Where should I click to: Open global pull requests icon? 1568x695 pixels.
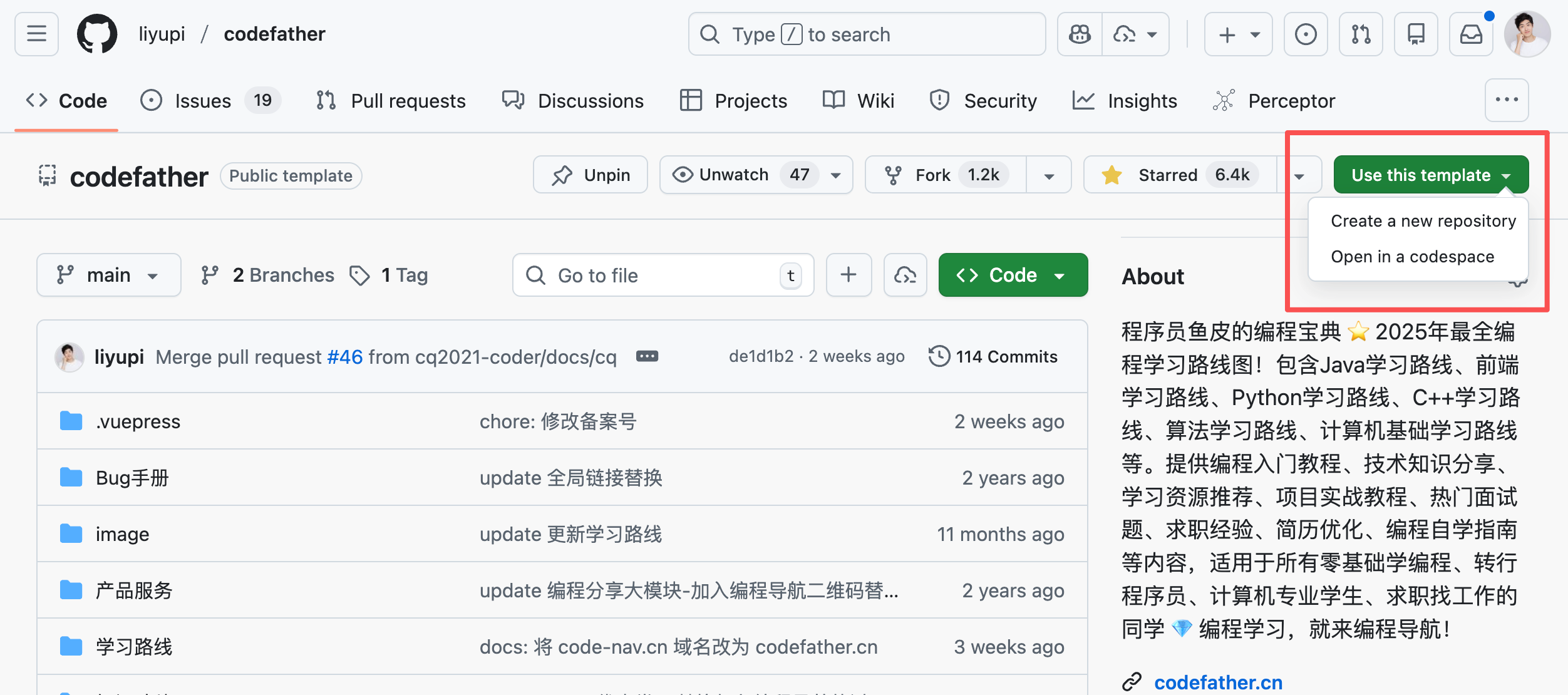1361,34
